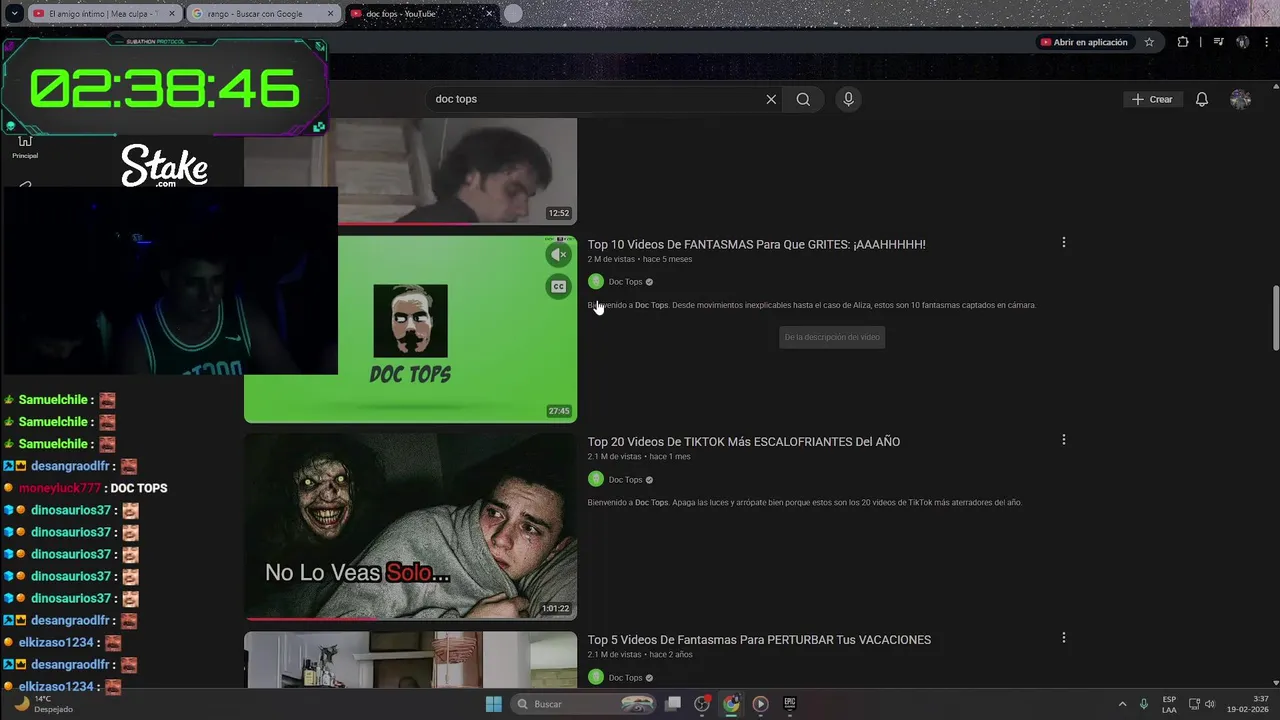Click Doc Tops avatar beside TIKTOK video
Screen dimensions: 1280x720
click(x=596, y=479)
